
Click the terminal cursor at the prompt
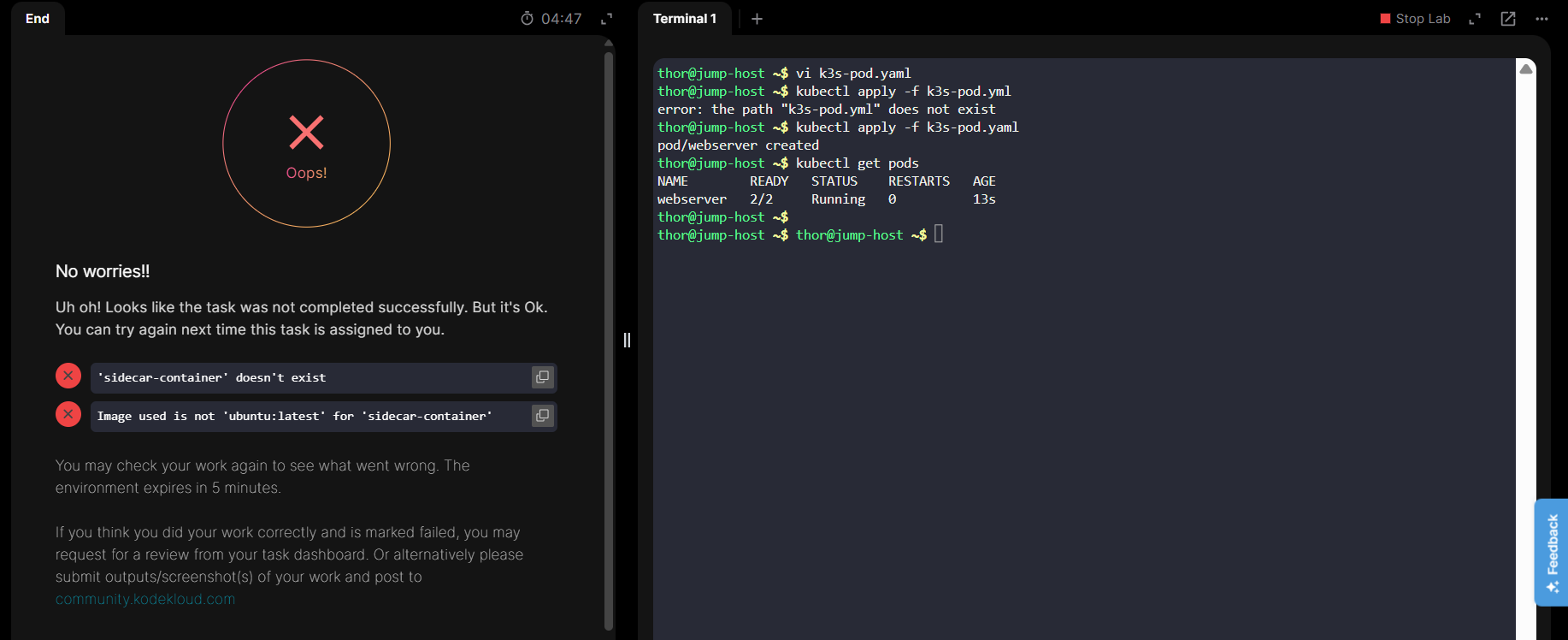939,234
